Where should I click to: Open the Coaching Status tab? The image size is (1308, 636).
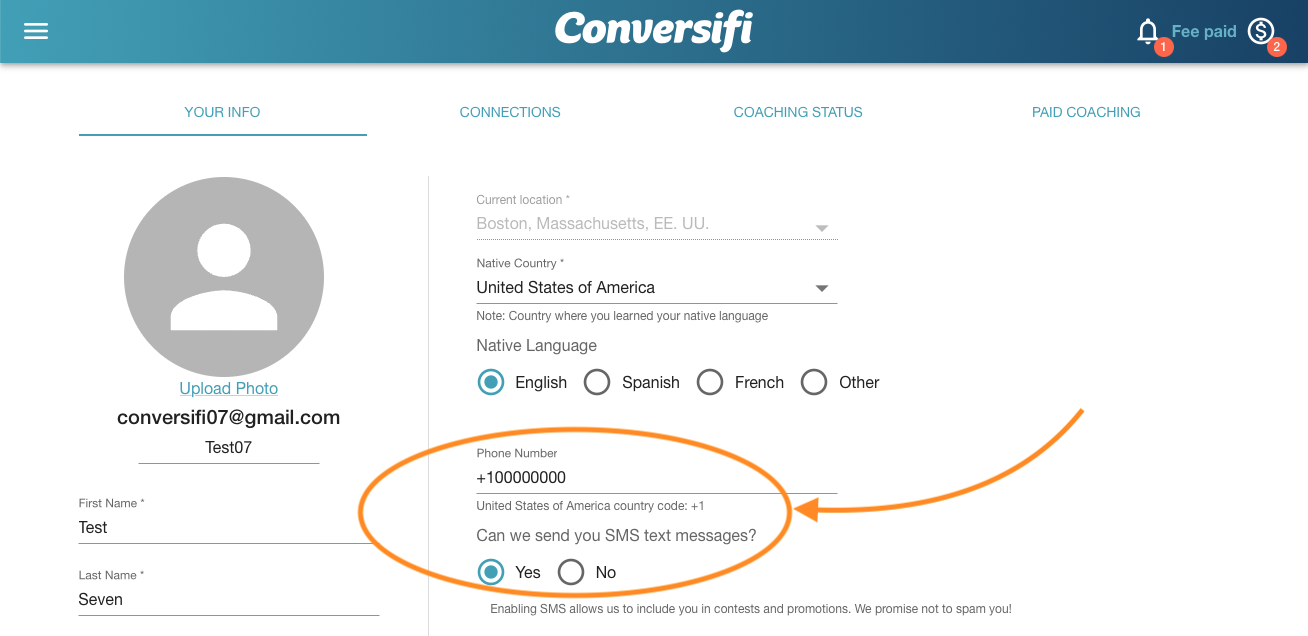click(x=798, y=112)
